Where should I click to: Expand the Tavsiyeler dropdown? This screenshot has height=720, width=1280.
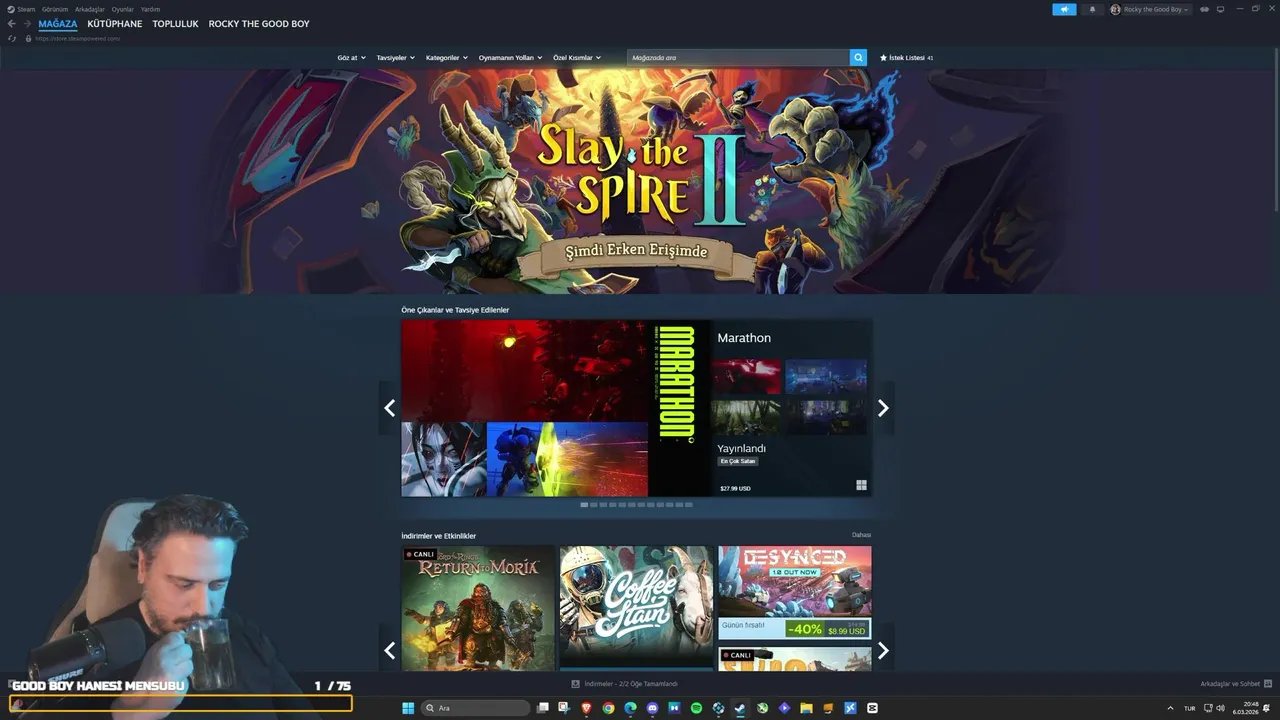pos(396,58)
